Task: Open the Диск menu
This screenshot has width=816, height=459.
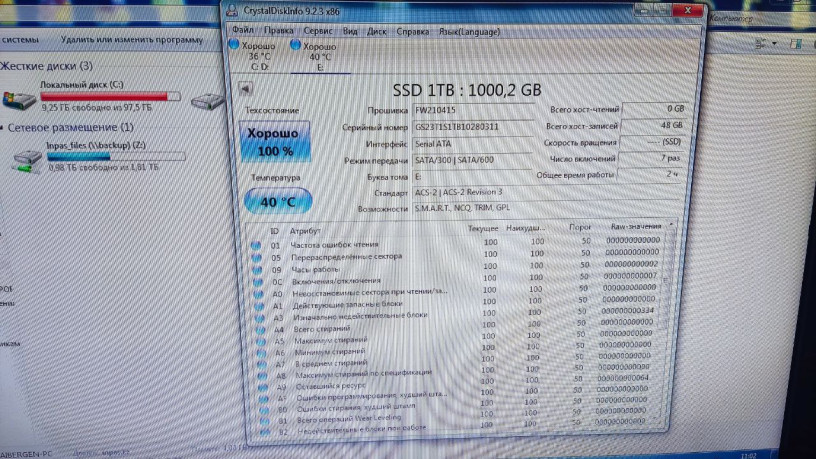Action: 376,31
